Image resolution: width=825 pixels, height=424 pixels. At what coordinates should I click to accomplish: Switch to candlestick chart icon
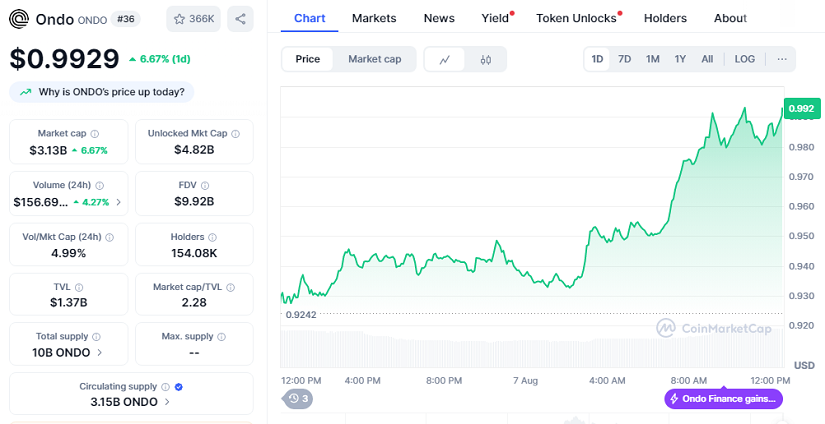coord(486,59)
